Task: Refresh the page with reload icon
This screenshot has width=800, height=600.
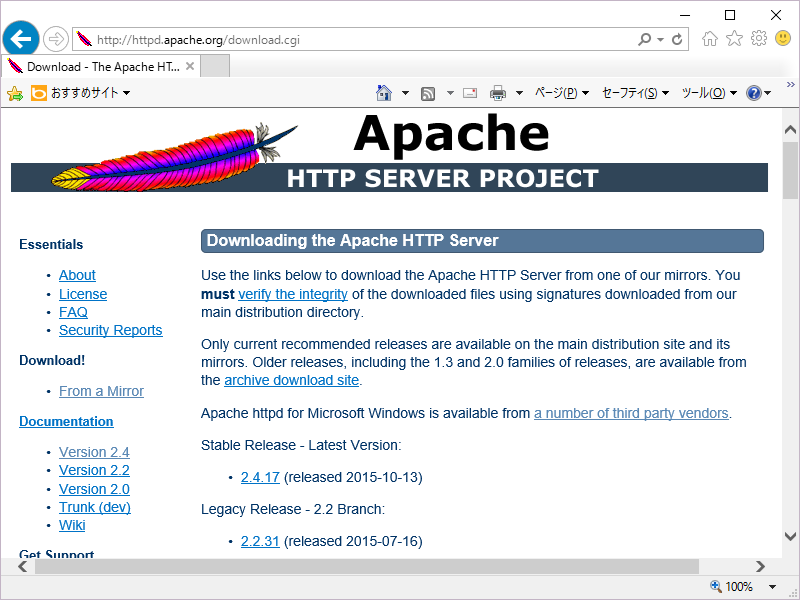Action: [677, 39]
